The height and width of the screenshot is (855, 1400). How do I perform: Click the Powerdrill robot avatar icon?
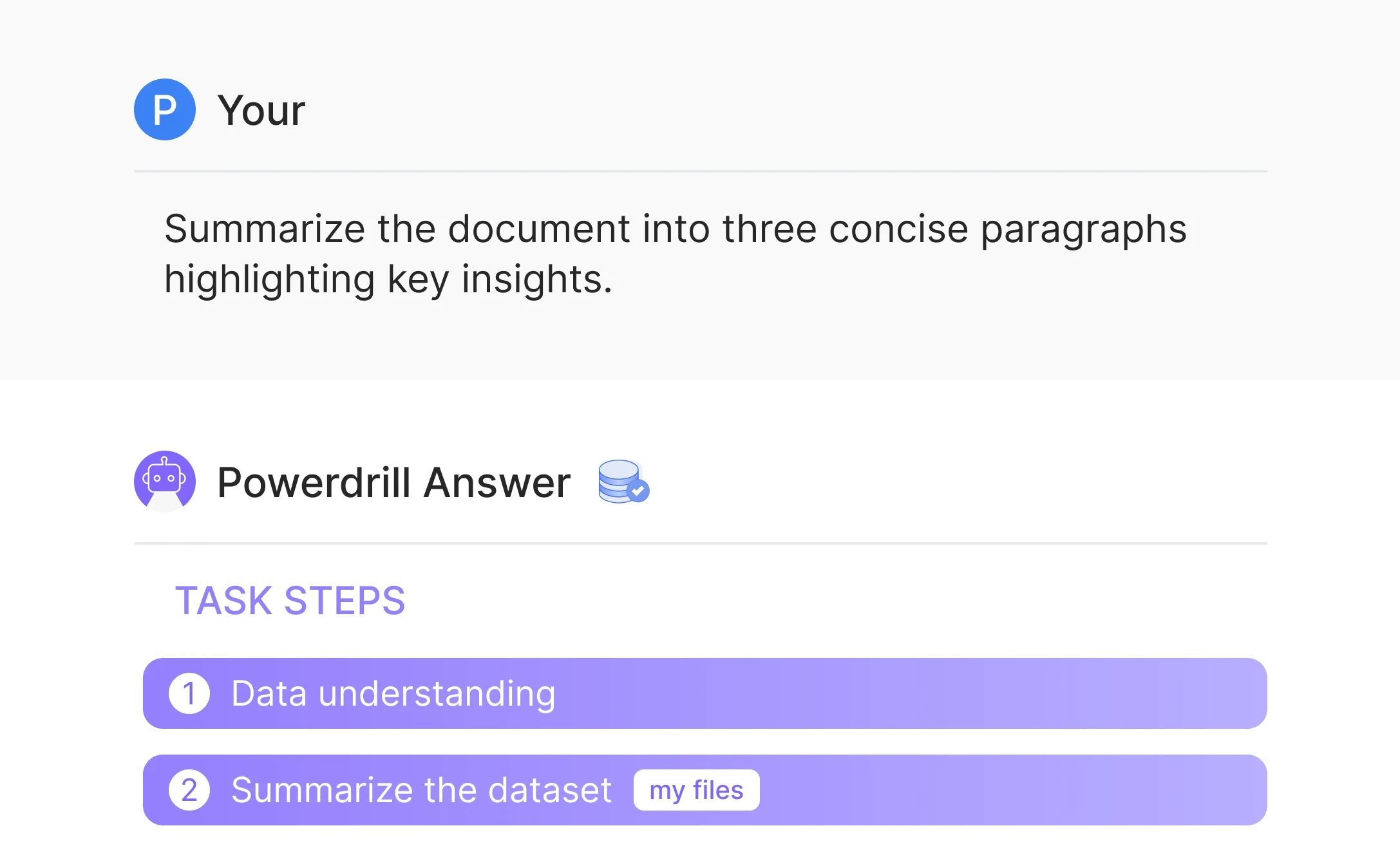pyautogui.click(x=165, y=481)
